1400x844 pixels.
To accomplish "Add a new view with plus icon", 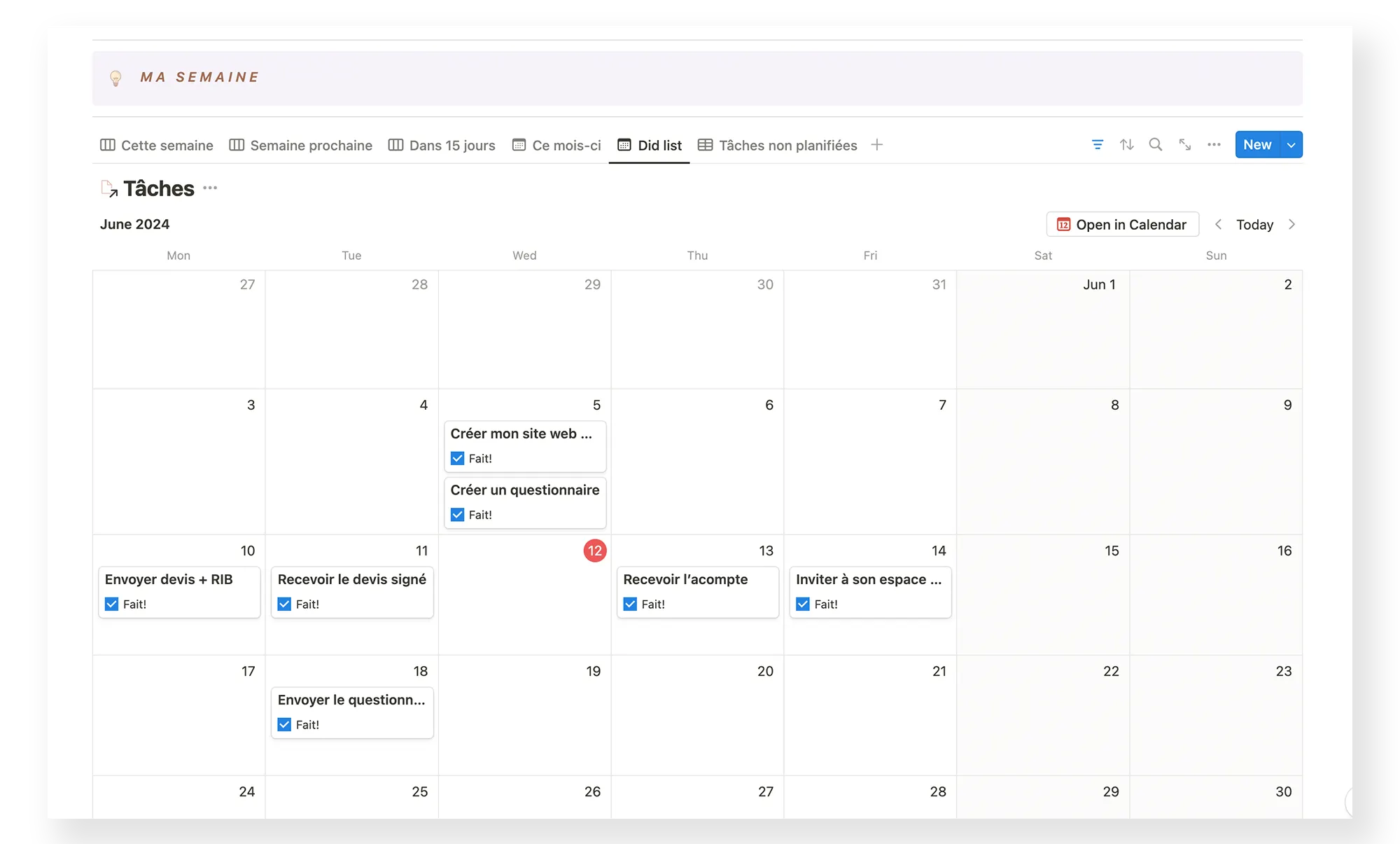I will [x=876, y=145].
